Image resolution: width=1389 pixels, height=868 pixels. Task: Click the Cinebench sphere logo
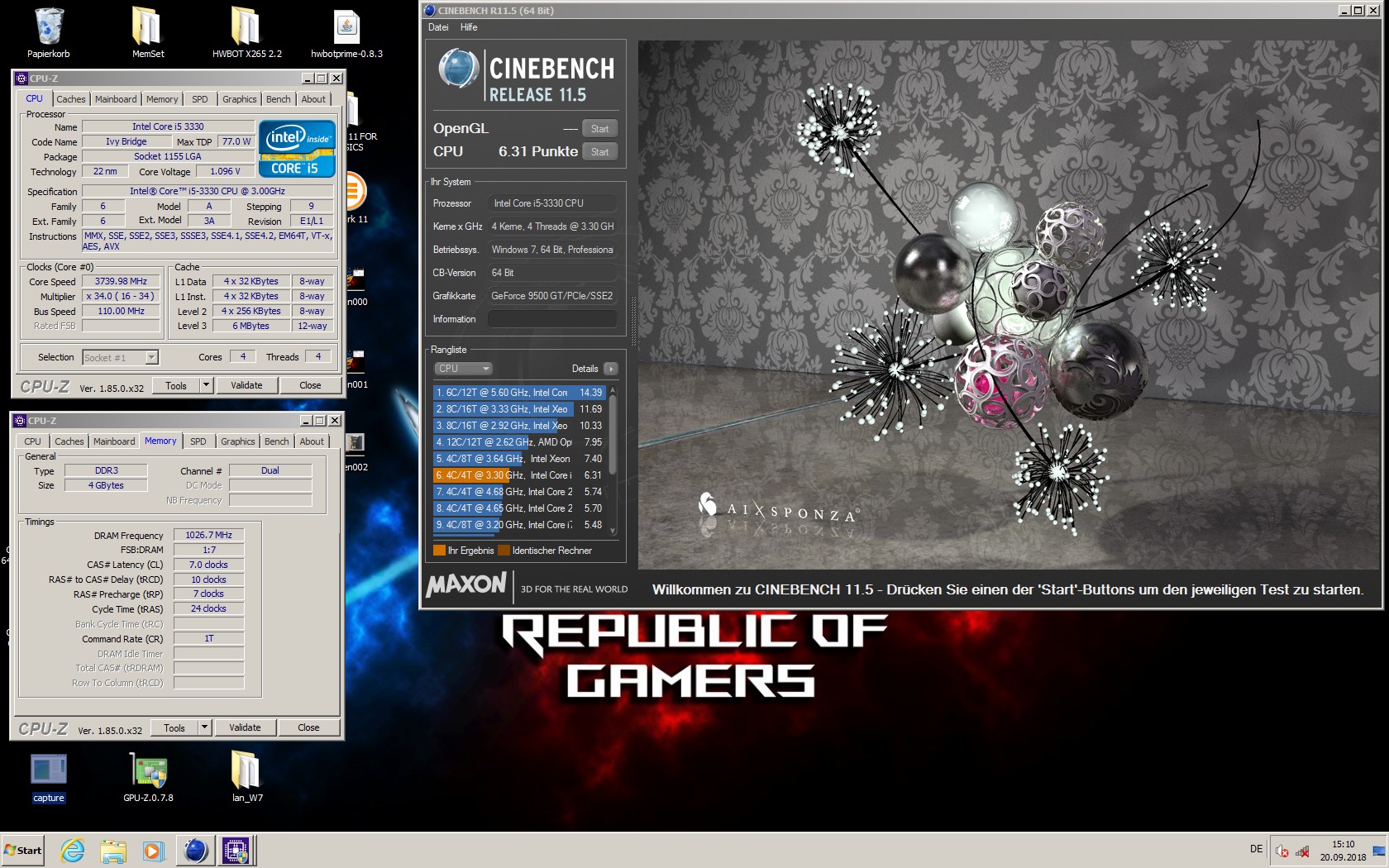pos(458,69)
